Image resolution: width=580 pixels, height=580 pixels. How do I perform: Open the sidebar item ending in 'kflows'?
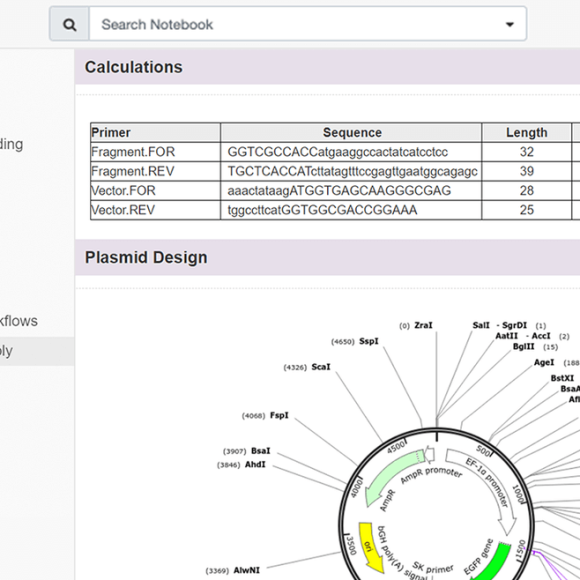(x=18, y=321)
